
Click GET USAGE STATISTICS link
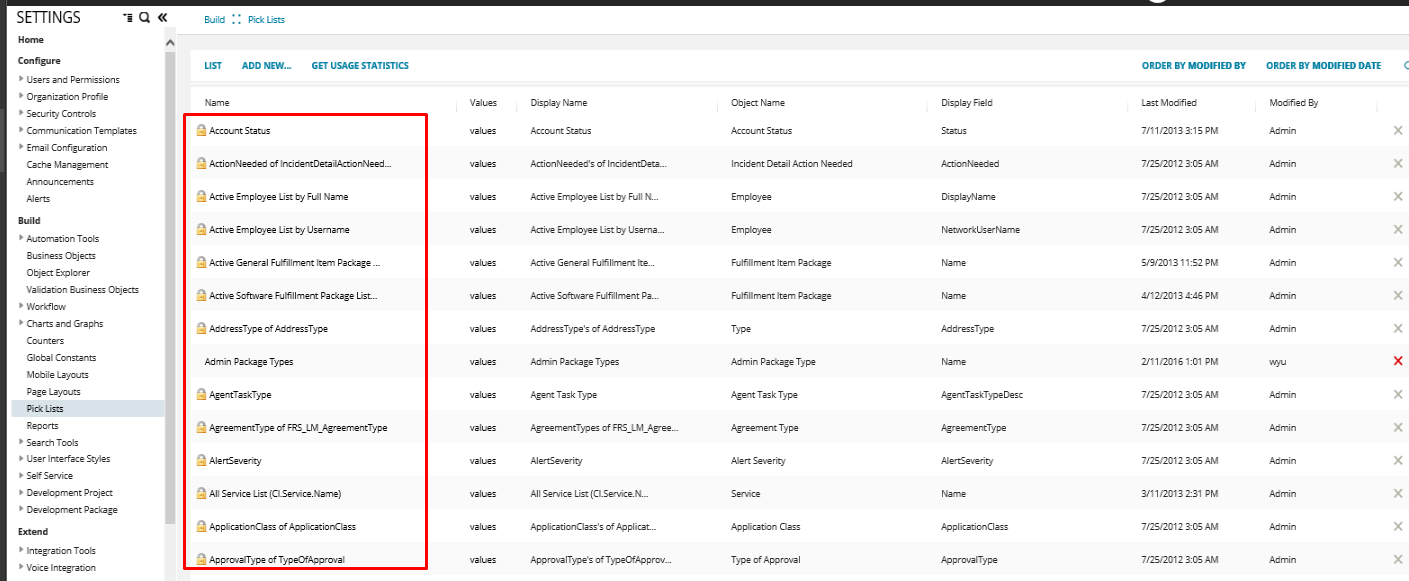360,66
